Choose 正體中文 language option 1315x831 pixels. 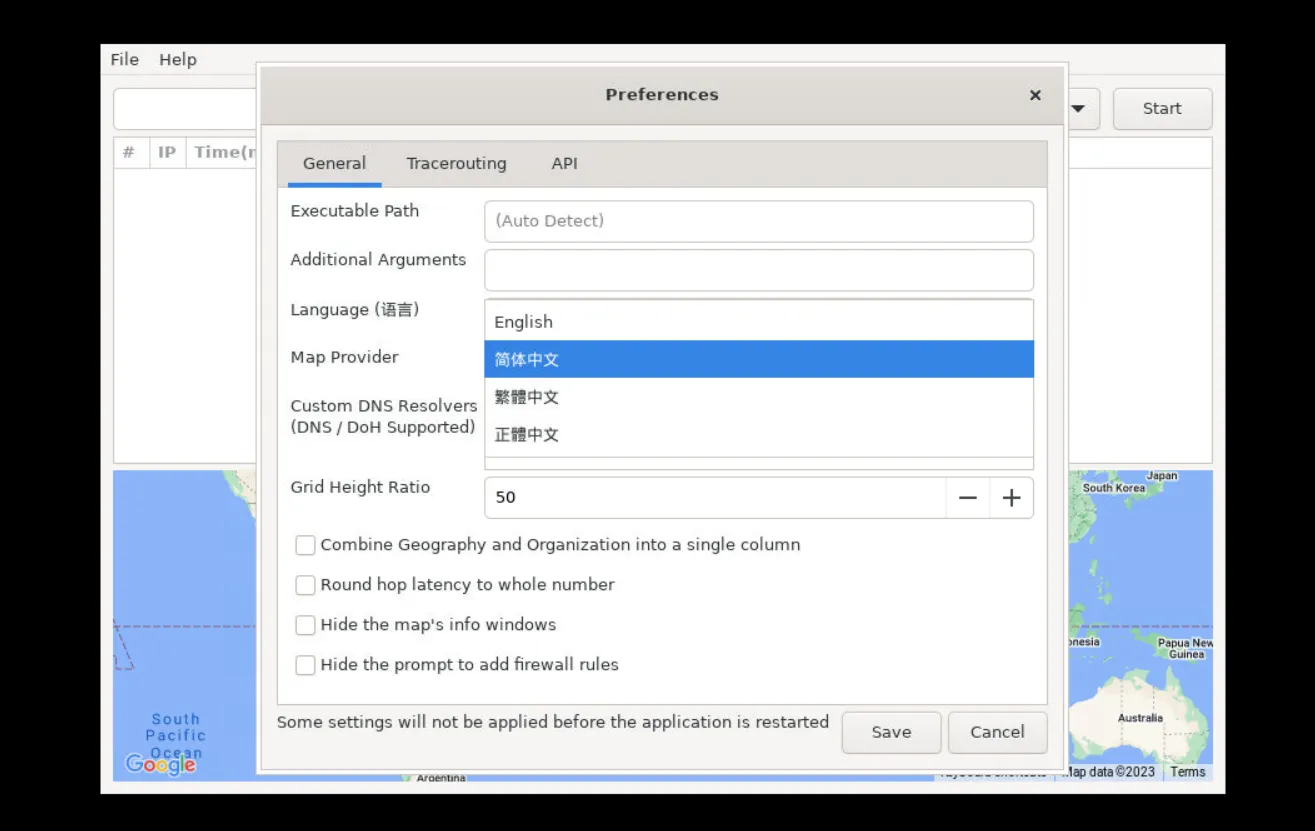[758, 435]
